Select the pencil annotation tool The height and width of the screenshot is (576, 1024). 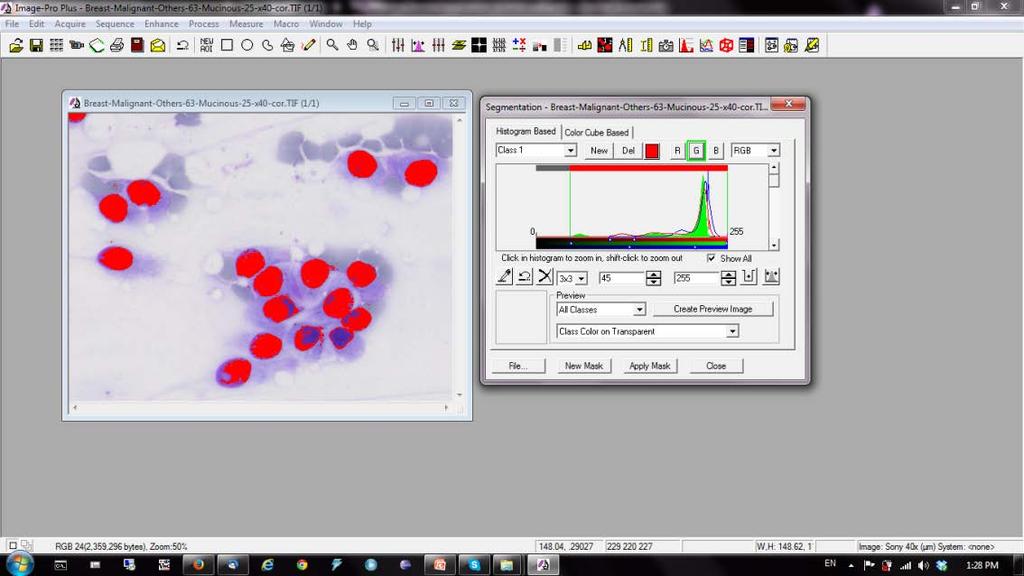coord(308,46)
